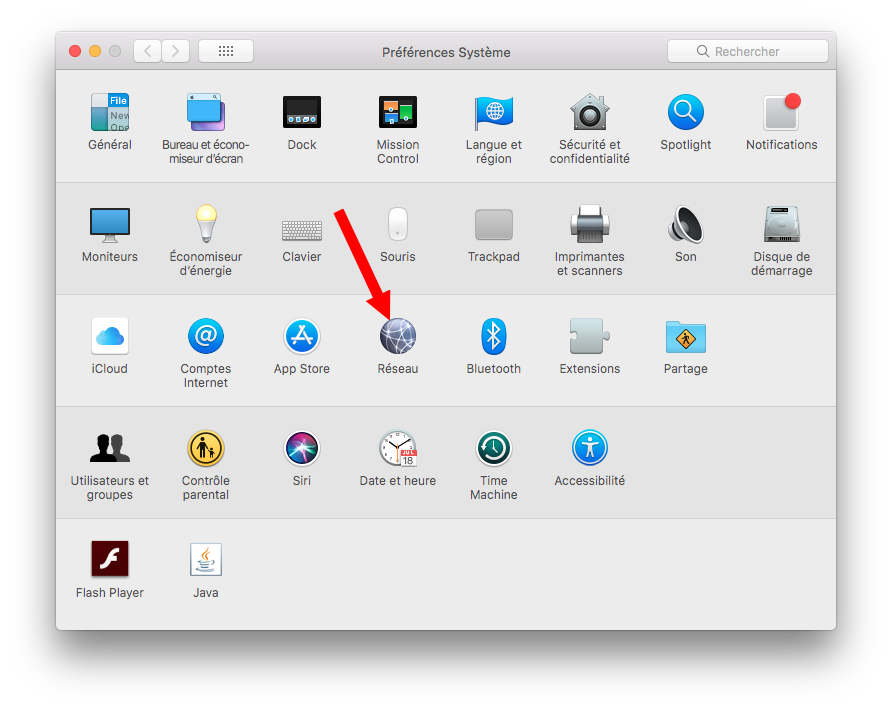The height and width of the screenshot is (710, 892).
Task: Open Utilisateurs et groupes pane
Action: (110, 448)
